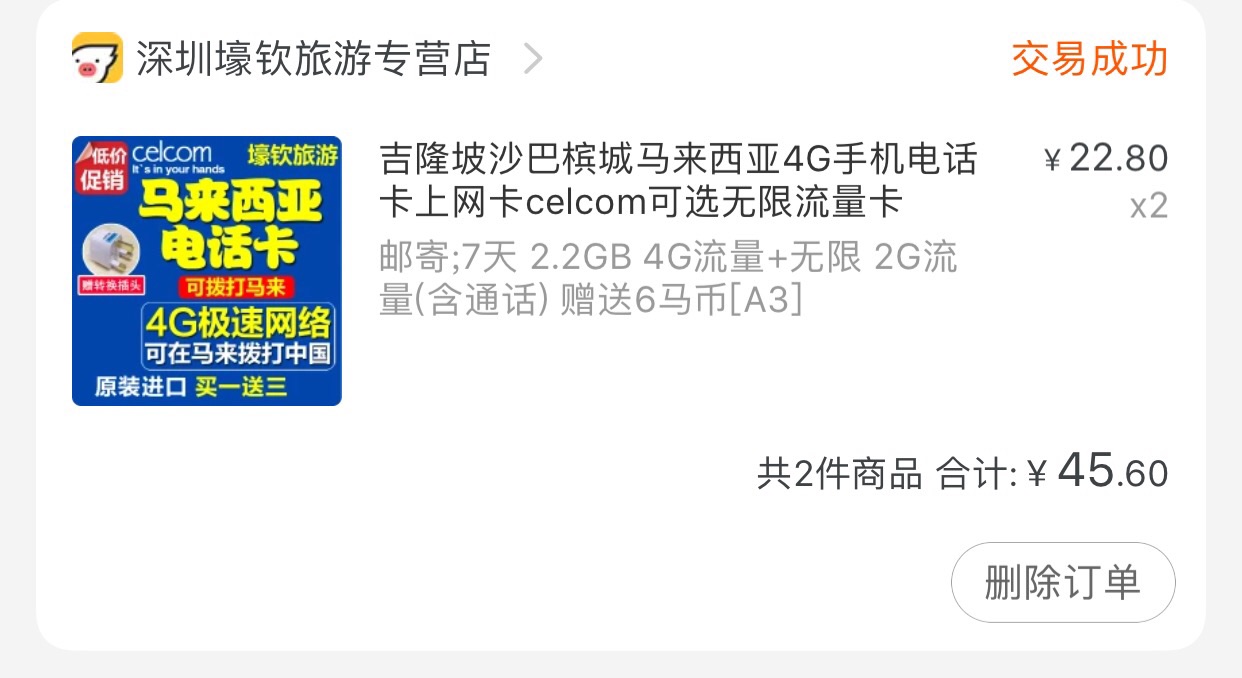Tap the 壕钦旅游 watermark on the image
The image size is (1242, 678).
click(x=292, y=155)
